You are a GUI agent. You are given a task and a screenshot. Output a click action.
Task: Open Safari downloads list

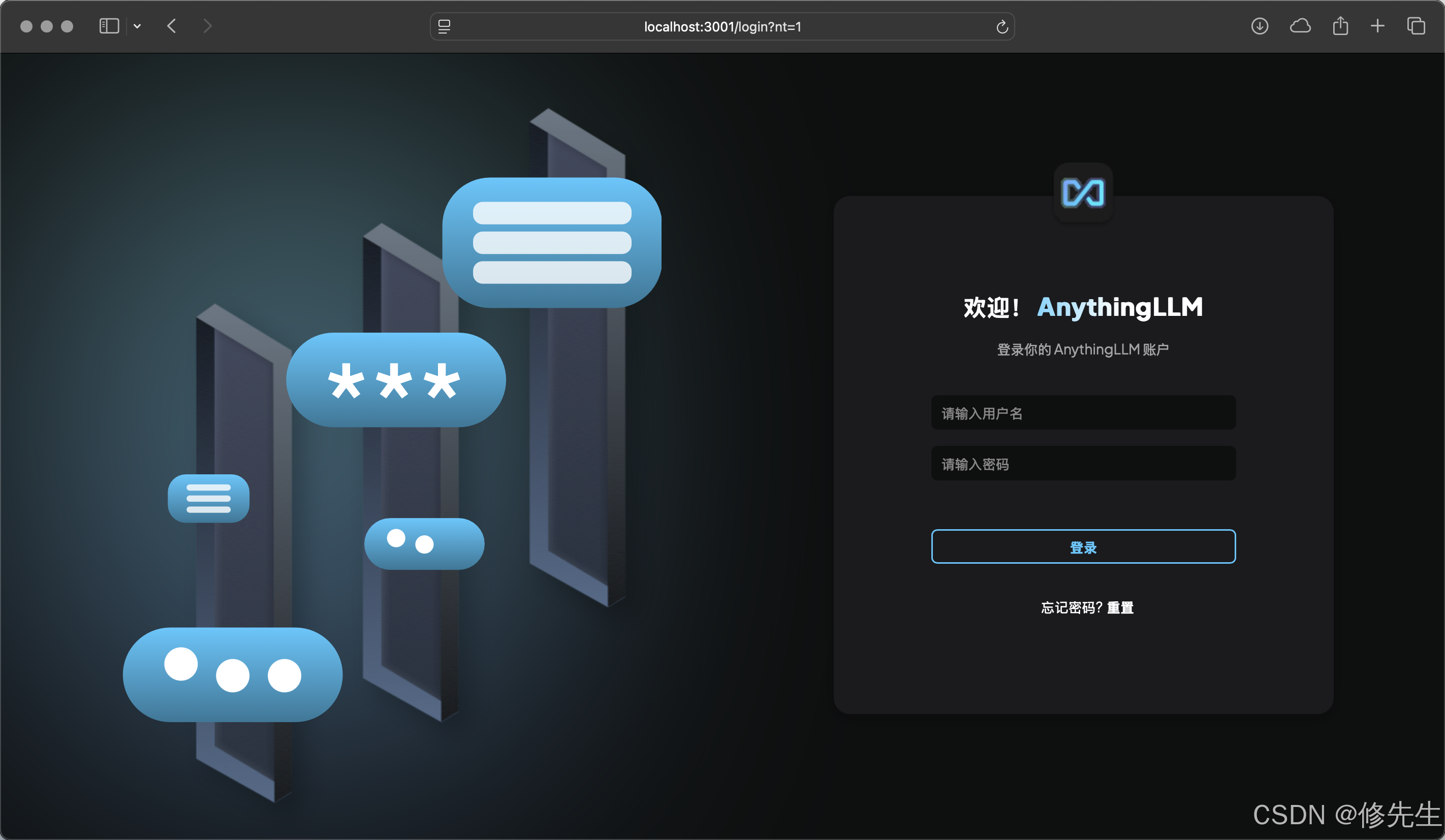point(1260,26)
